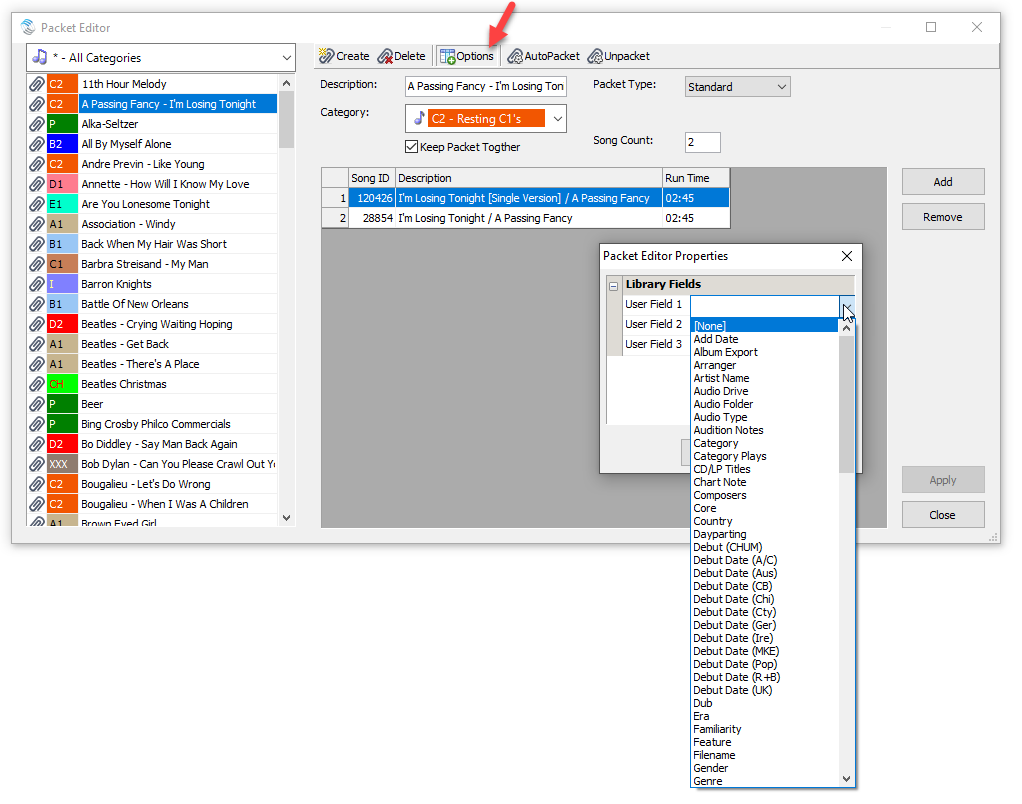Click the Song Count input field

[x=702, y=142]
